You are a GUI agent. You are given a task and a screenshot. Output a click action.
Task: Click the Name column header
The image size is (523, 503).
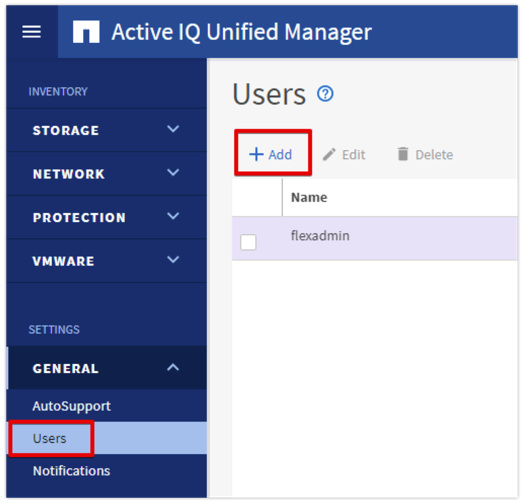tap(309, 197)
